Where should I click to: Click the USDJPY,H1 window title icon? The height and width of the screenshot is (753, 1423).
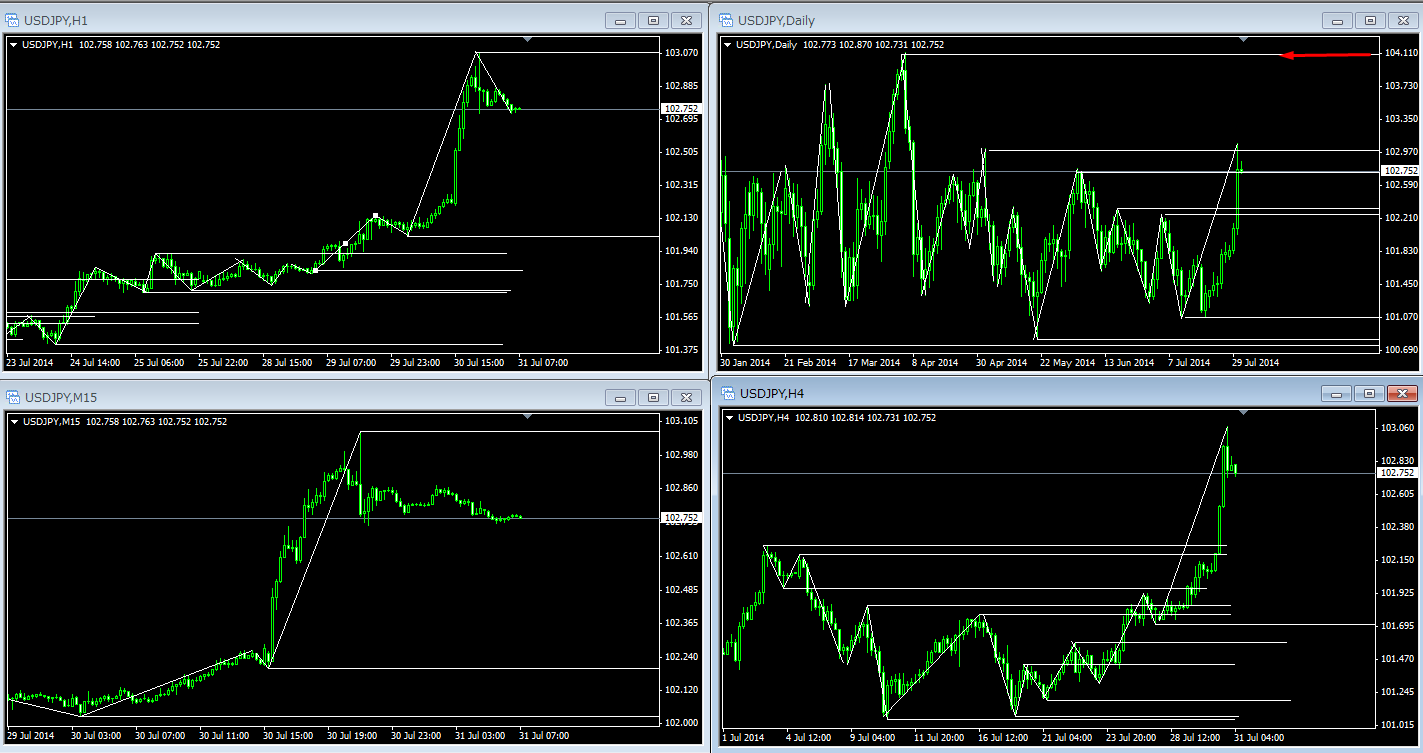pos(14,20)
